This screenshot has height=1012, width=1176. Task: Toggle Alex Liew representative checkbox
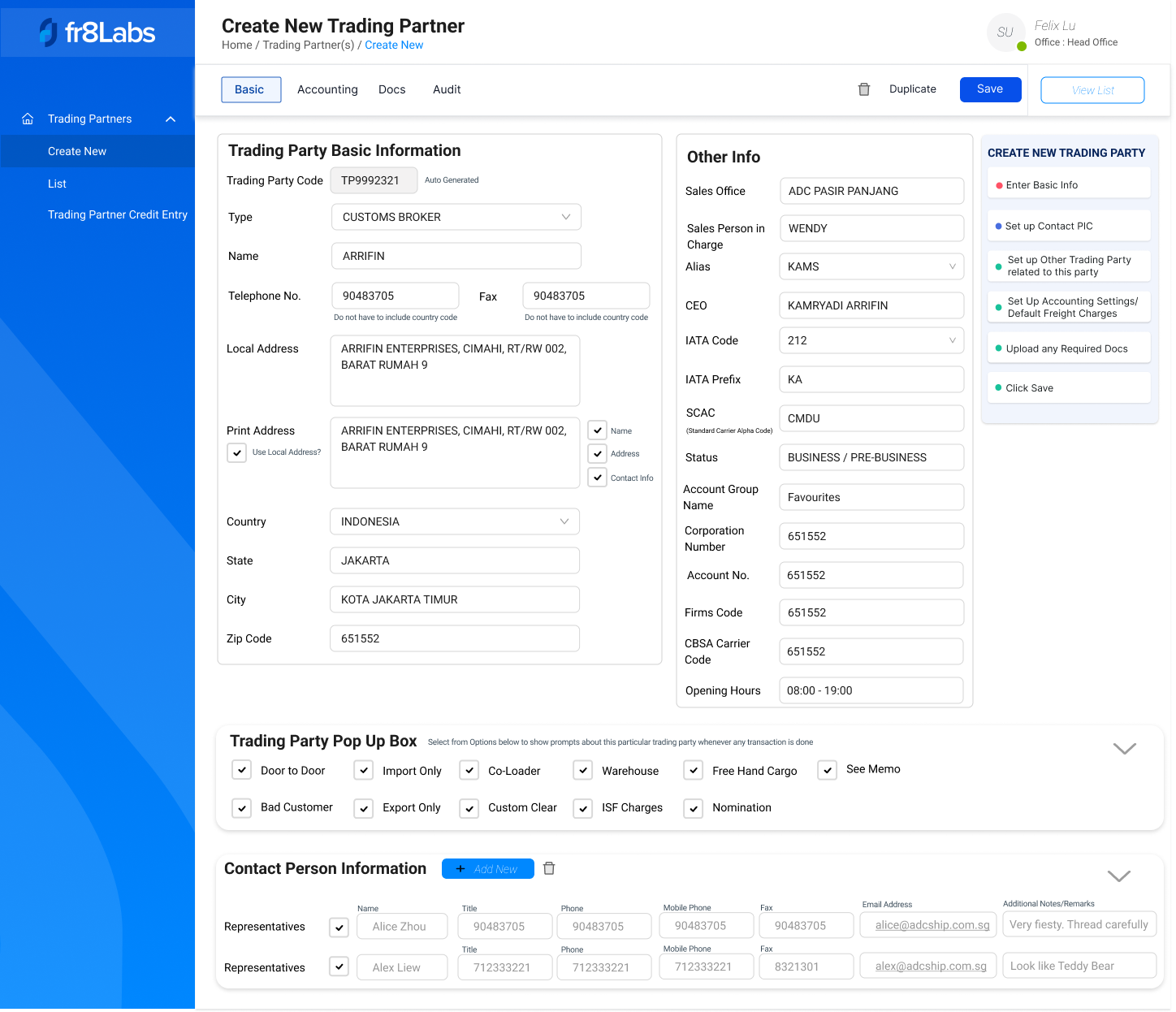[x=339, y=967]
